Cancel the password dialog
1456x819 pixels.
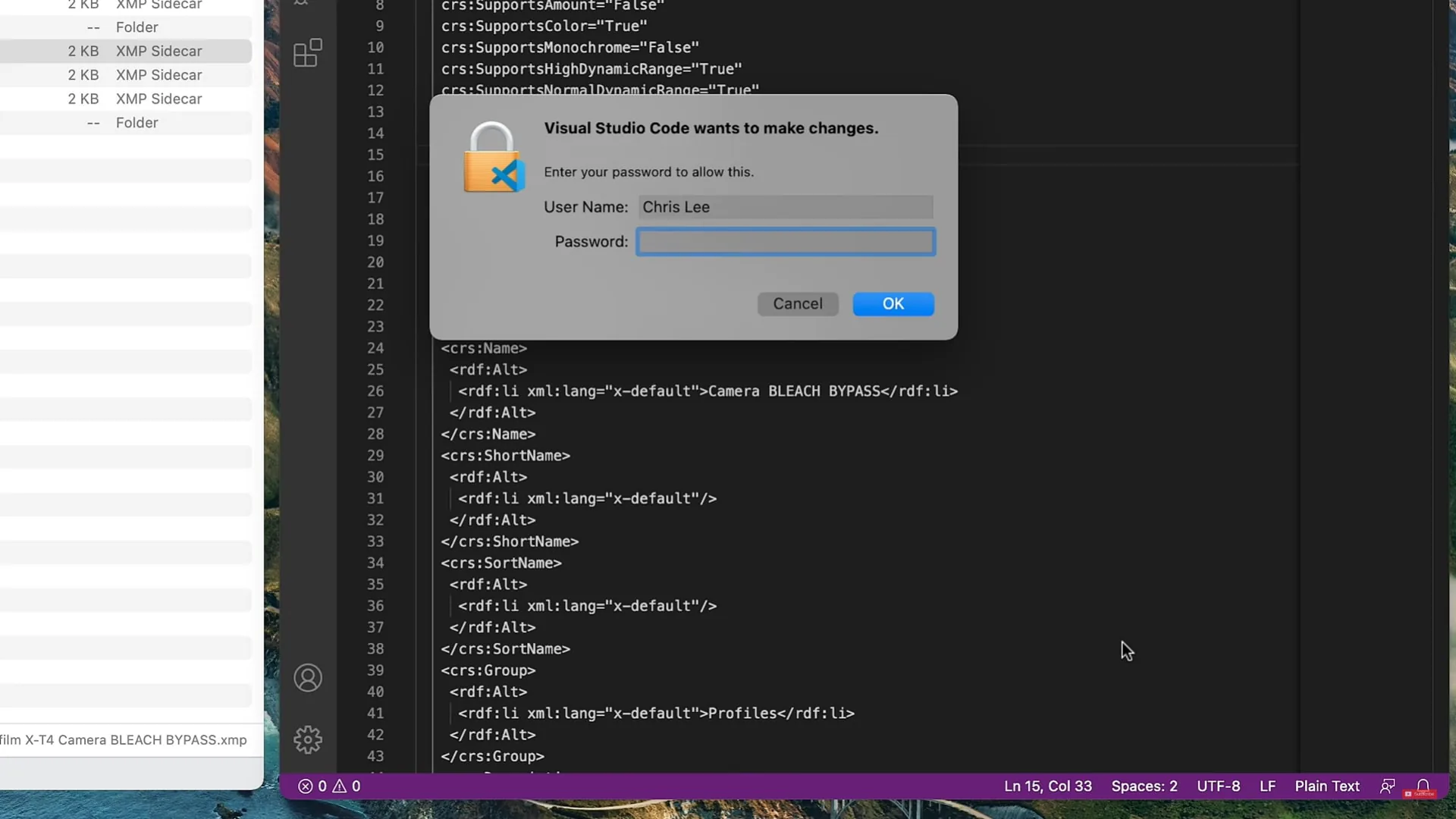coord(798,304)
